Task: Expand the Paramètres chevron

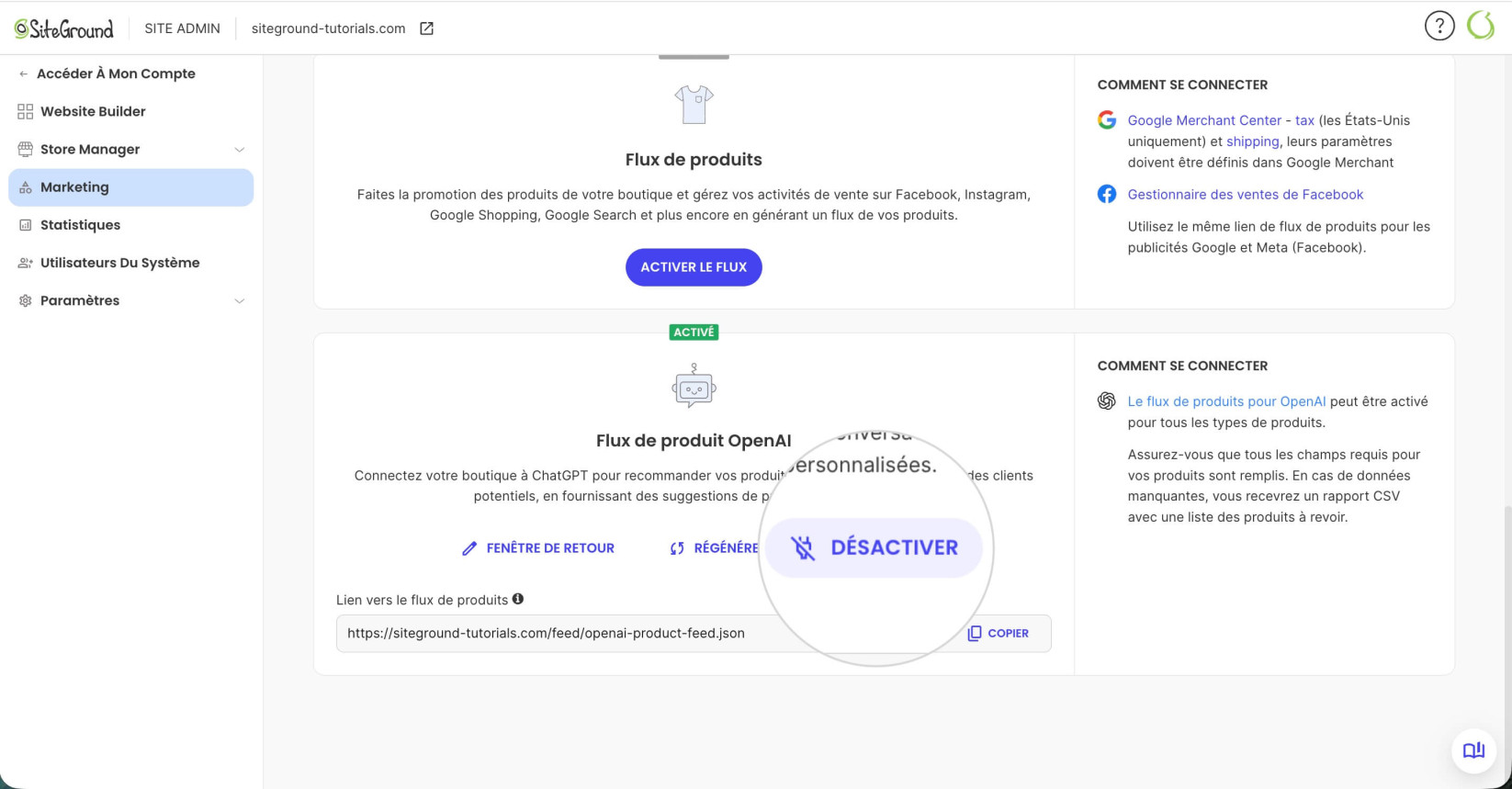Action: pos(239,301)
